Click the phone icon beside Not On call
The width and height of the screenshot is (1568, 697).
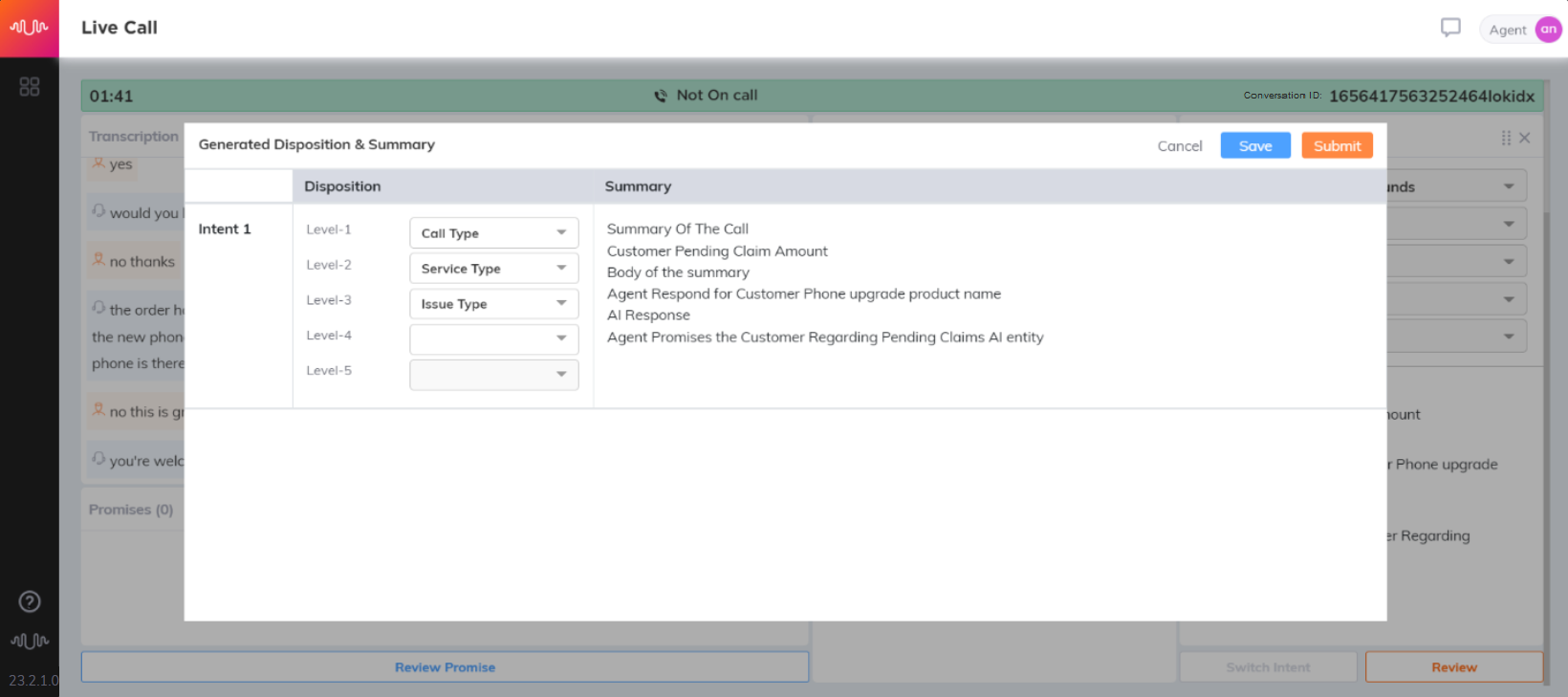coord(661,96)
